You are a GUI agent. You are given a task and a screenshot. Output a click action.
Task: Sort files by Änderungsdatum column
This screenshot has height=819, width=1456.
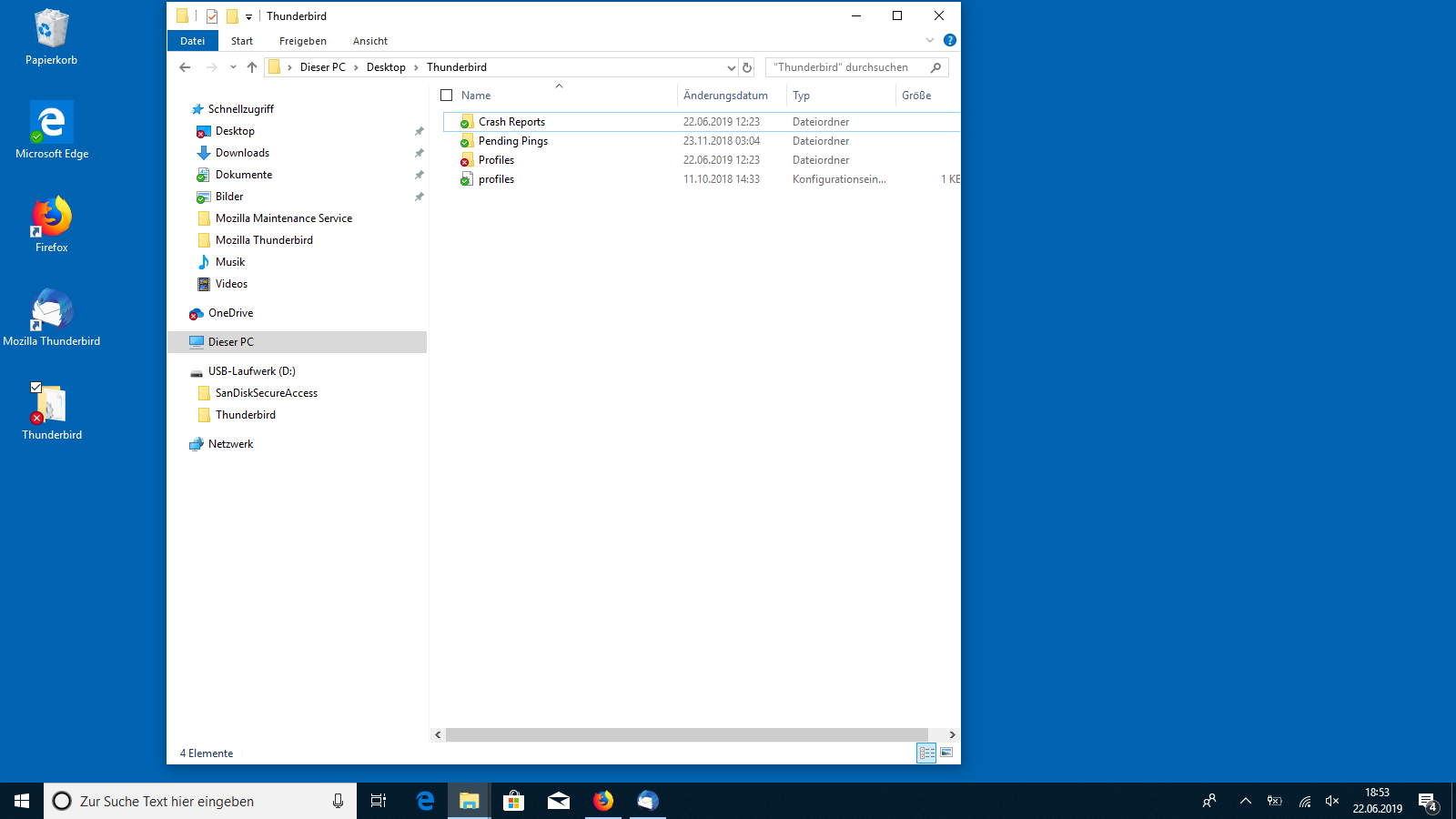[x=725, y=96]
